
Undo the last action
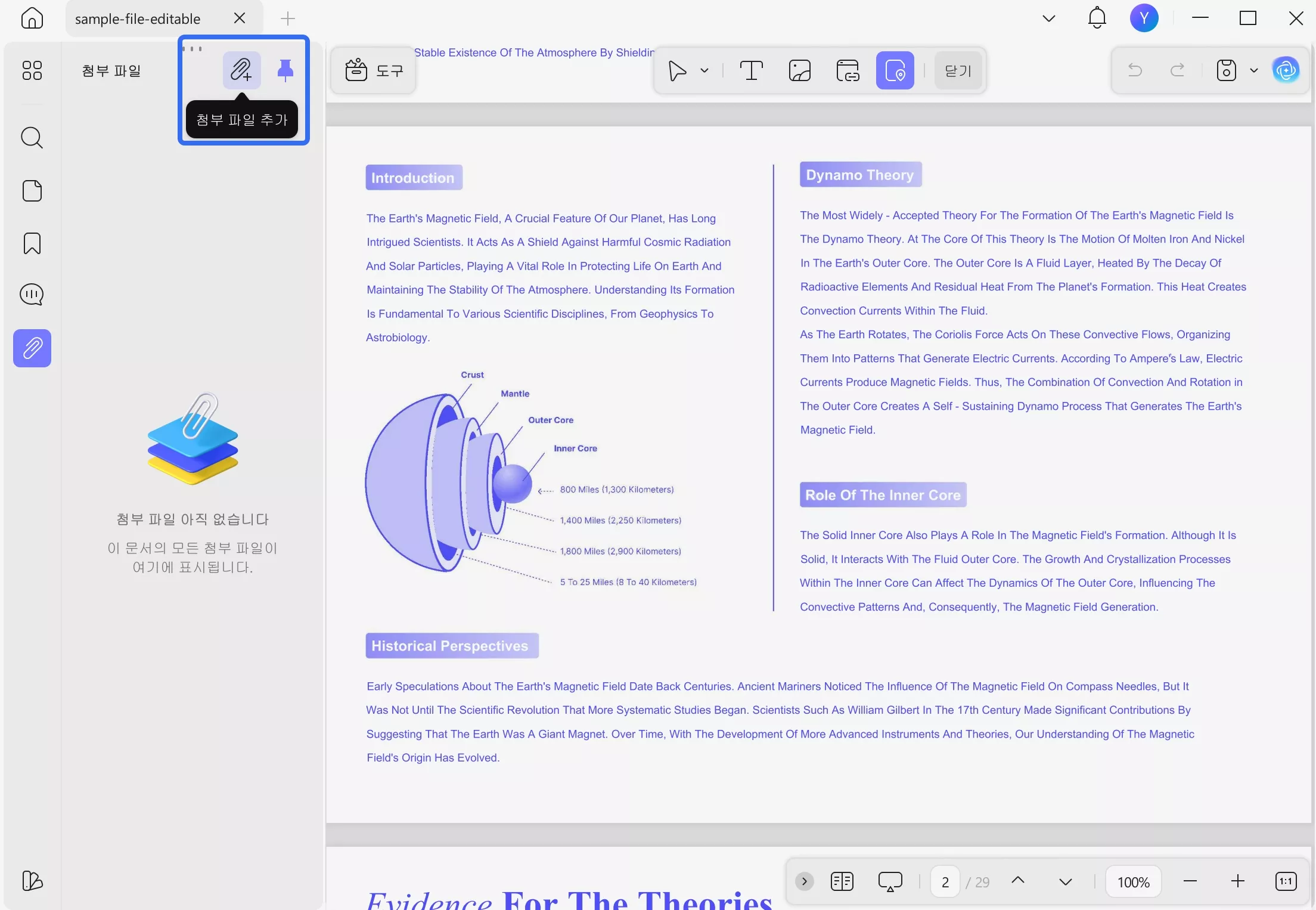(1135, 70)
